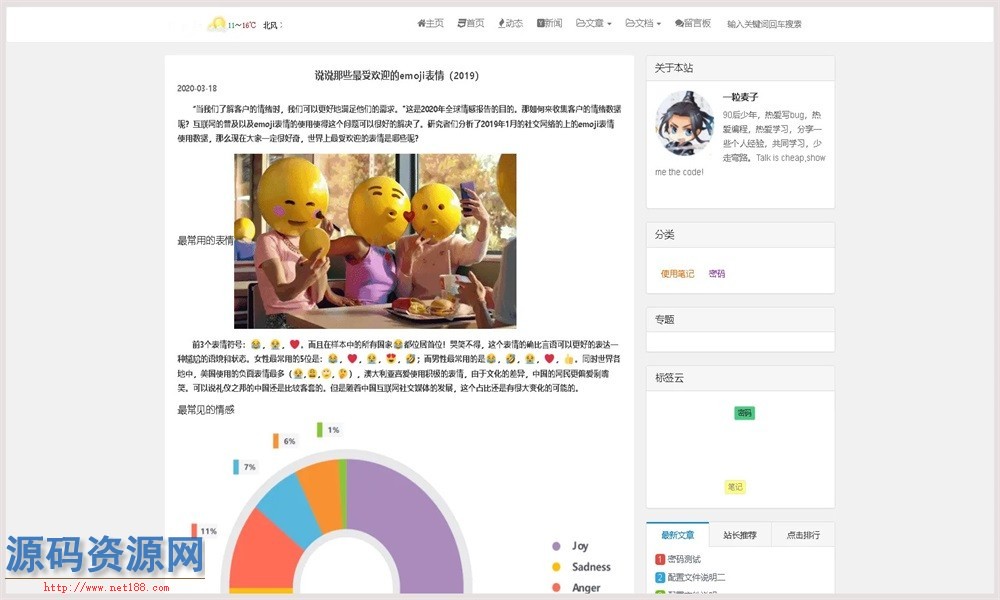Click the keyword search input field

point(765,24)
